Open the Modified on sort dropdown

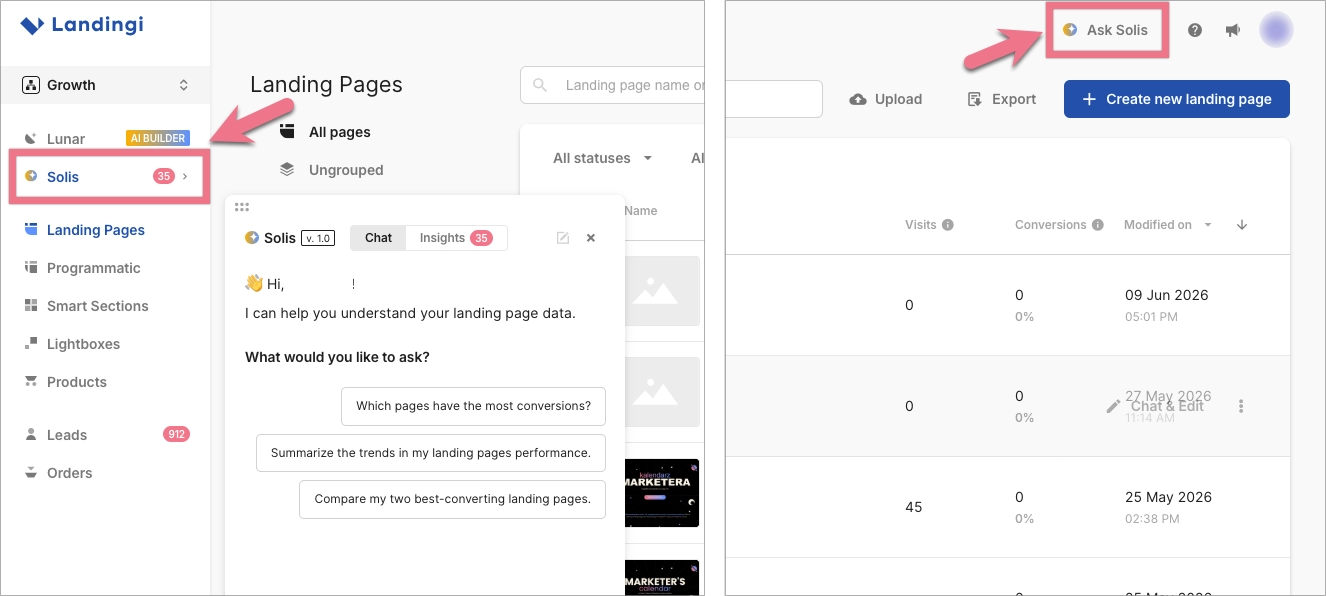(x=1168, y=225)
